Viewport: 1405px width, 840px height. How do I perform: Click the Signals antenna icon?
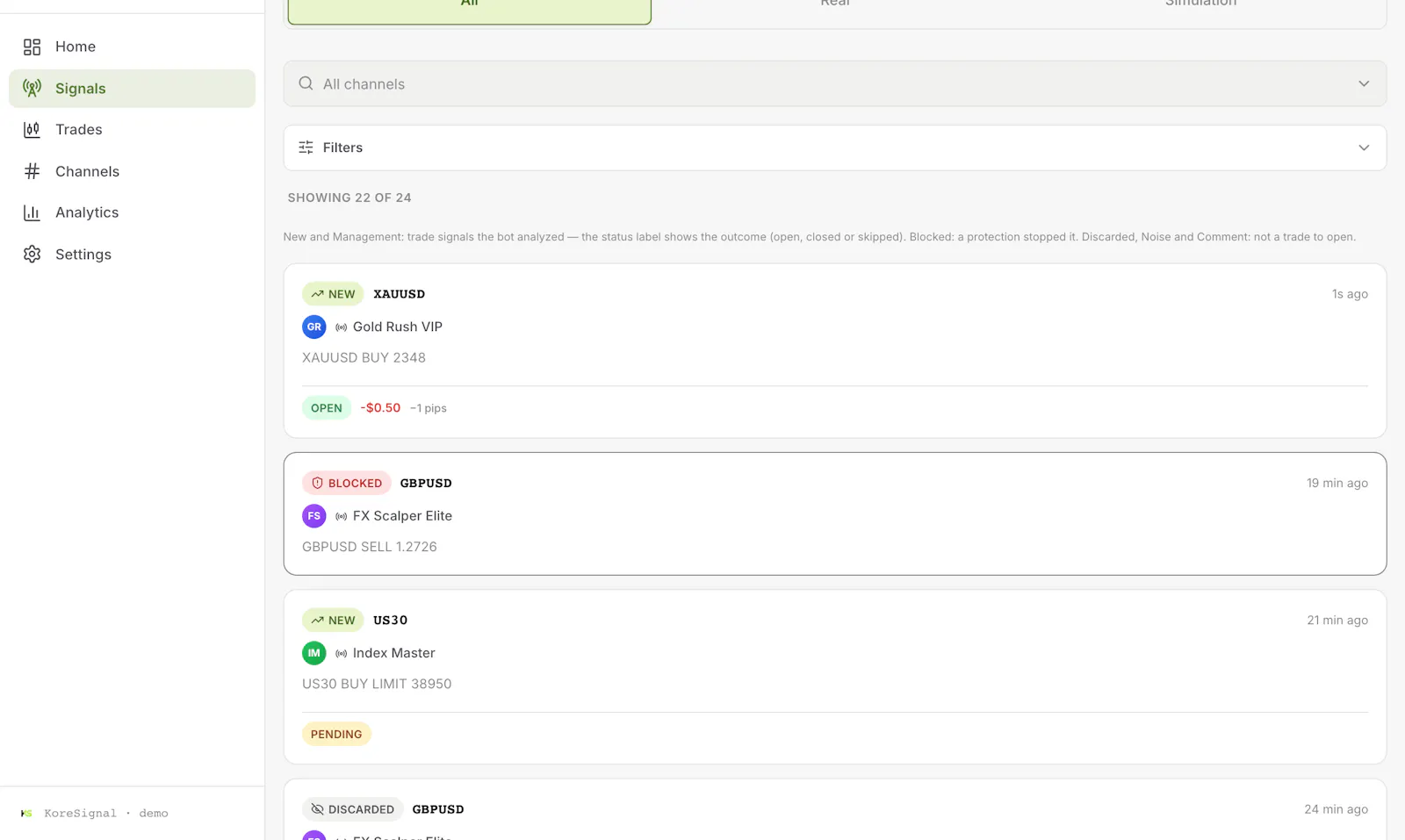point(32,88)
